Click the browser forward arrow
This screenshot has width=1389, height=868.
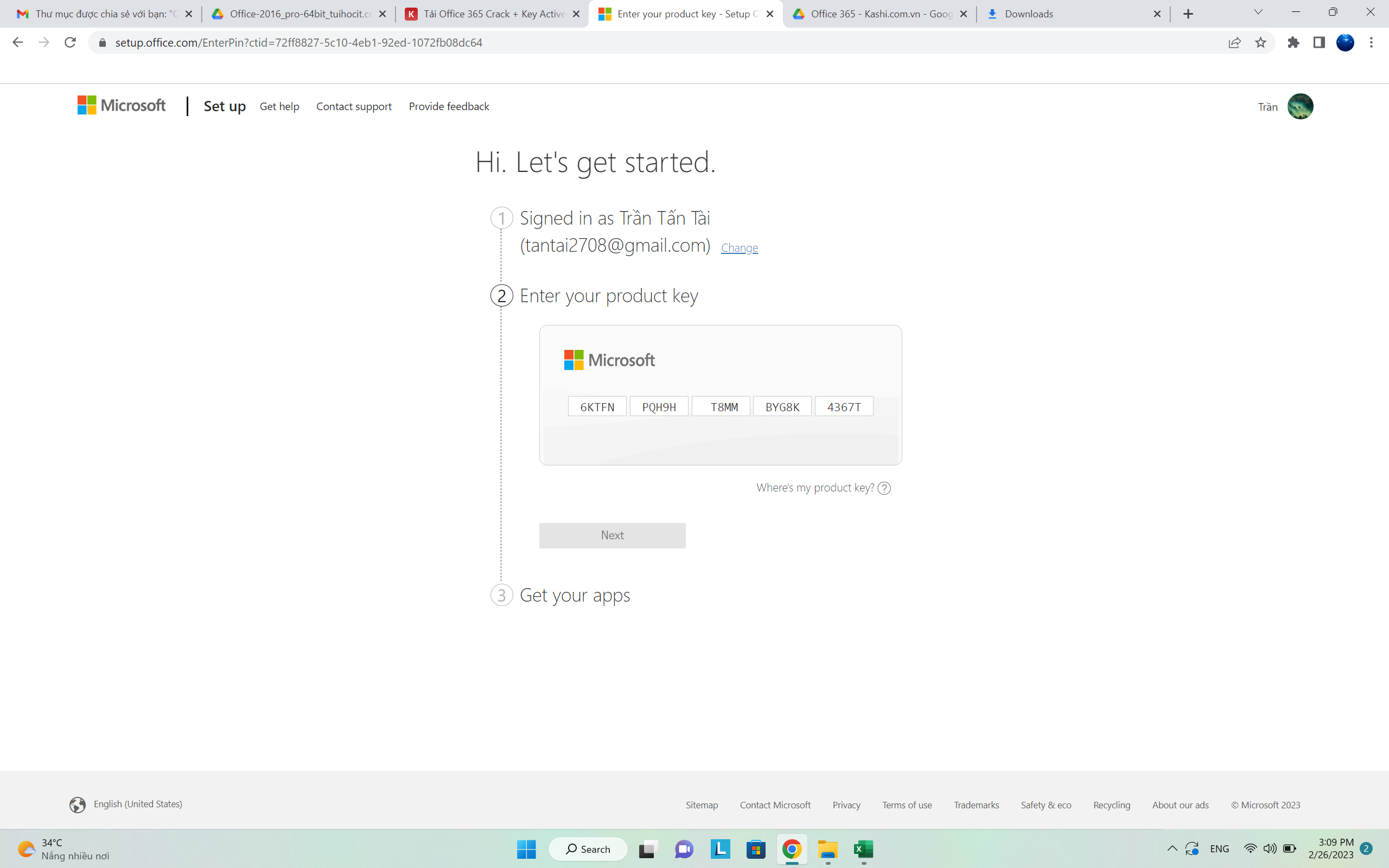pos(43,42)
